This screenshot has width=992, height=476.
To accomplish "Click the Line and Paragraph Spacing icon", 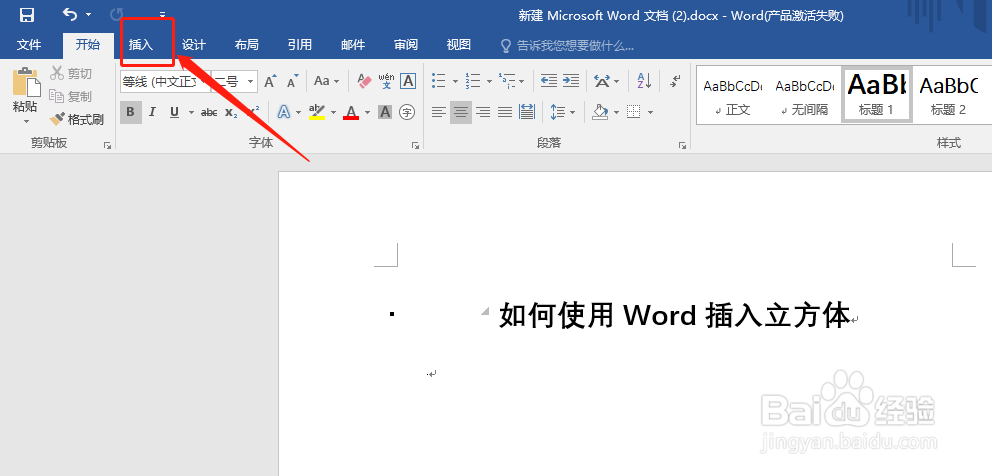I will pos(557,112).
